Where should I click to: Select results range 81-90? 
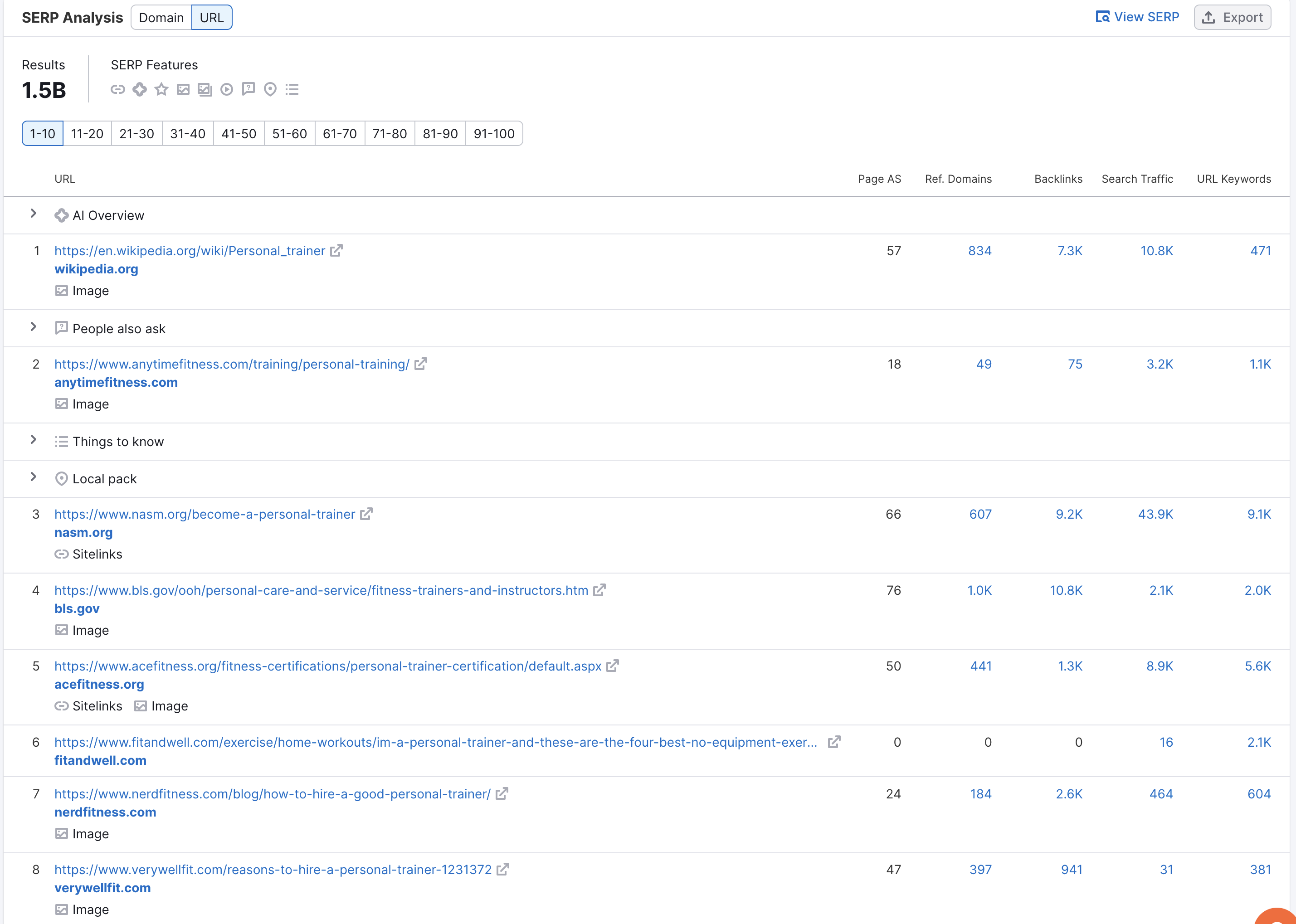[440, 134]
